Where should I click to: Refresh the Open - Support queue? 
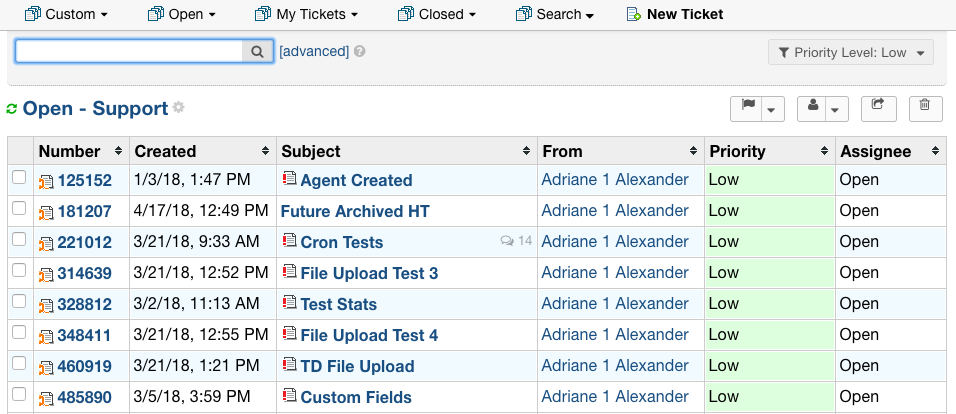pyautogui.click(x=12, y=109)
